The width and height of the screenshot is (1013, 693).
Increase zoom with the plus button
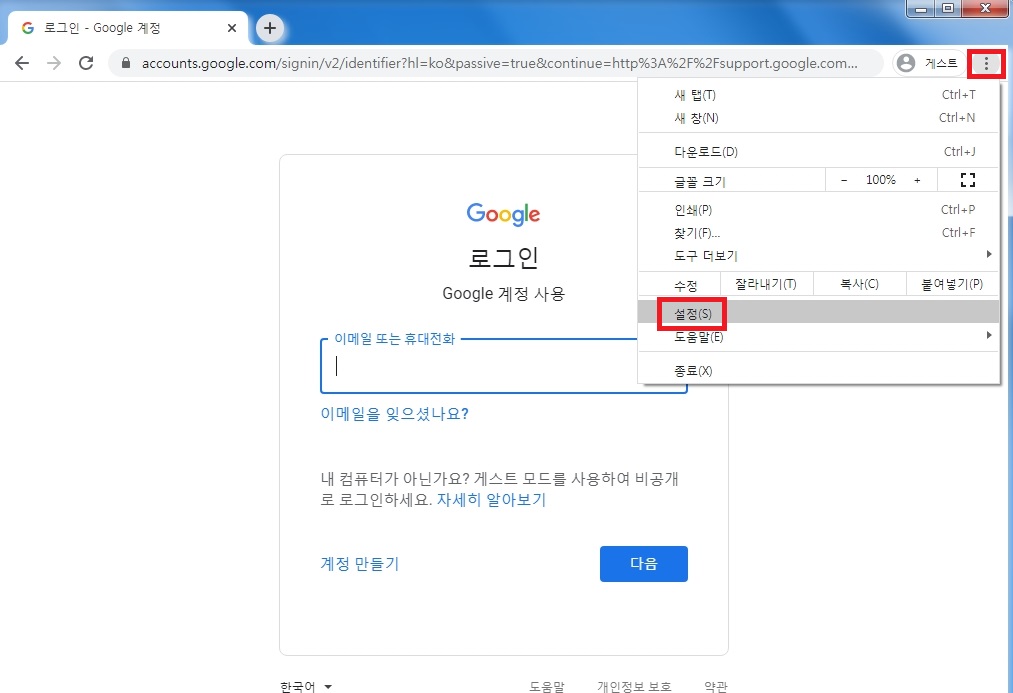click(x=917, y=180)
